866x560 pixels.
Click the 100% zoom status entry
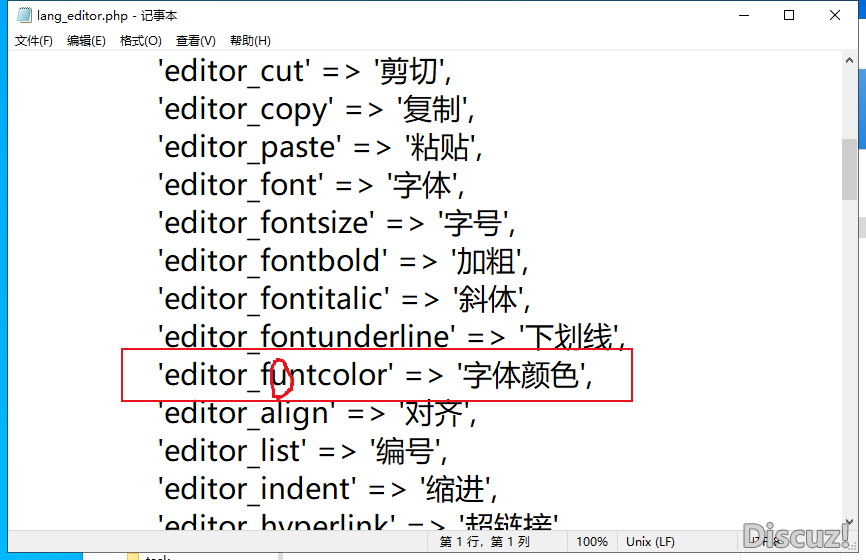click(x=592, y=542)
